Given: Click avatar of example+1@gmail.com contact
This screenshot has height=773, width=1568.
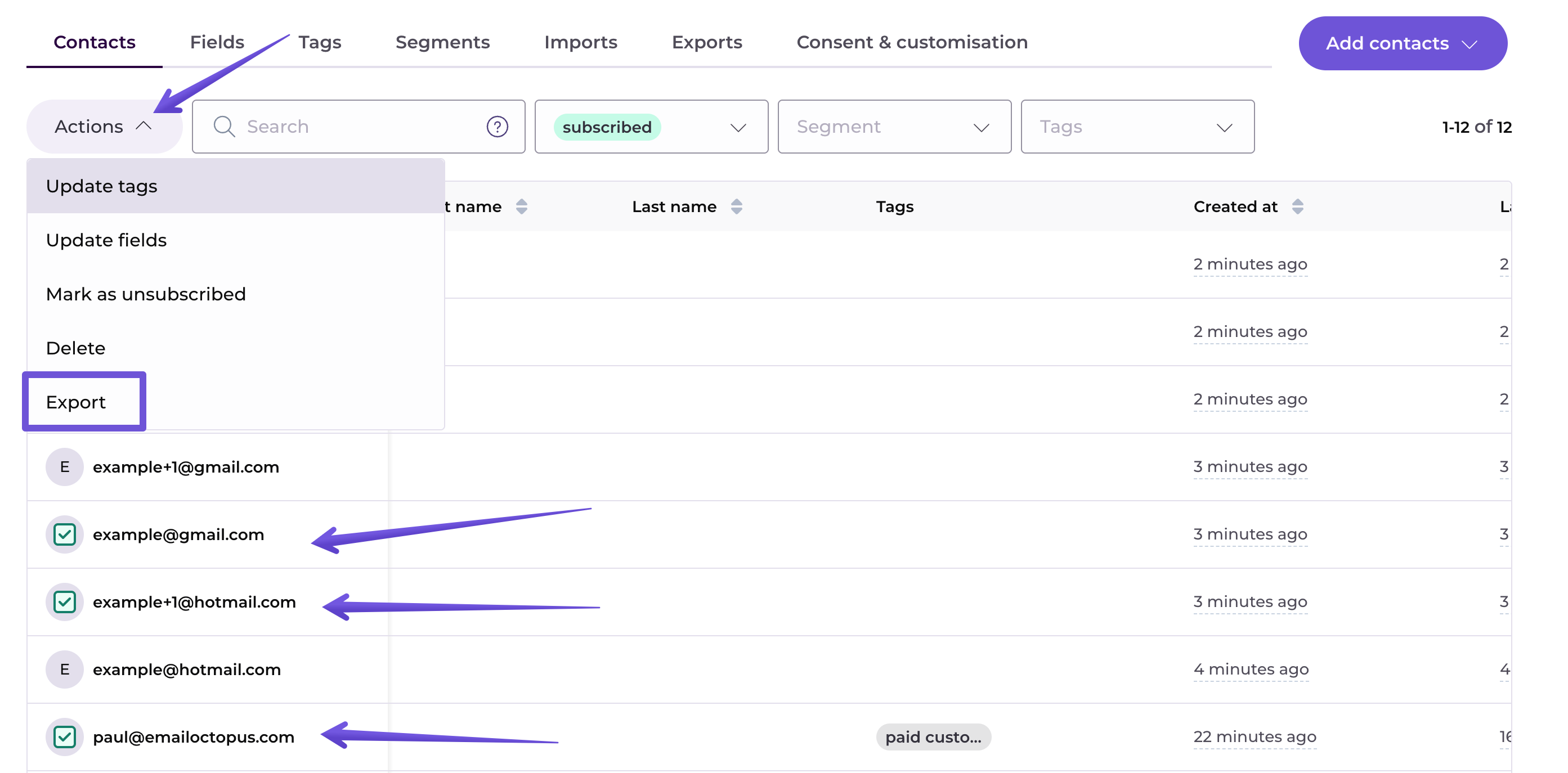Looking at the screenshot, I should [65, 467].
